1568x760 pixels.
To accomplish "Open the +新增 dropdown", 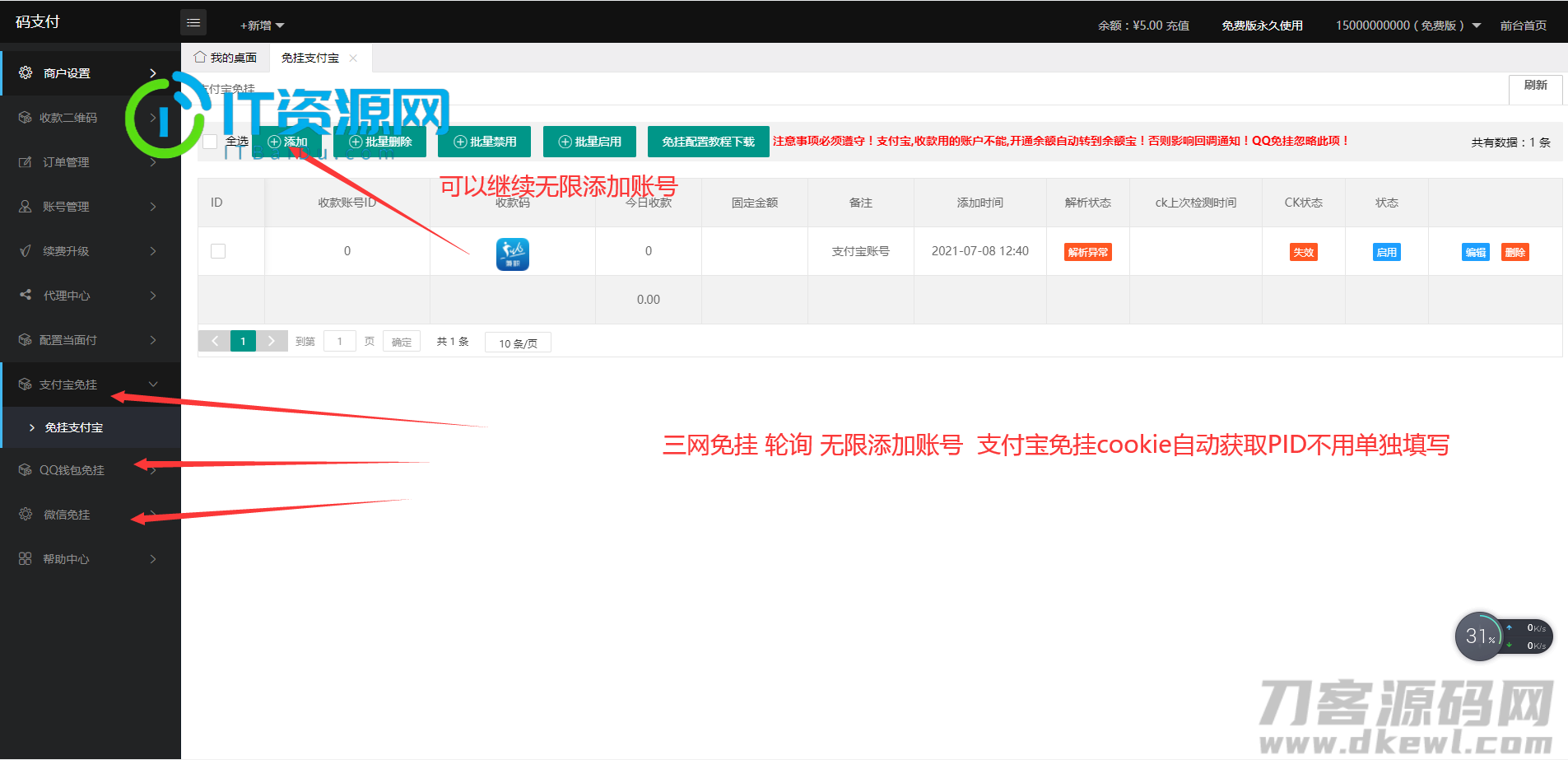I will click(x=262, y=26).
